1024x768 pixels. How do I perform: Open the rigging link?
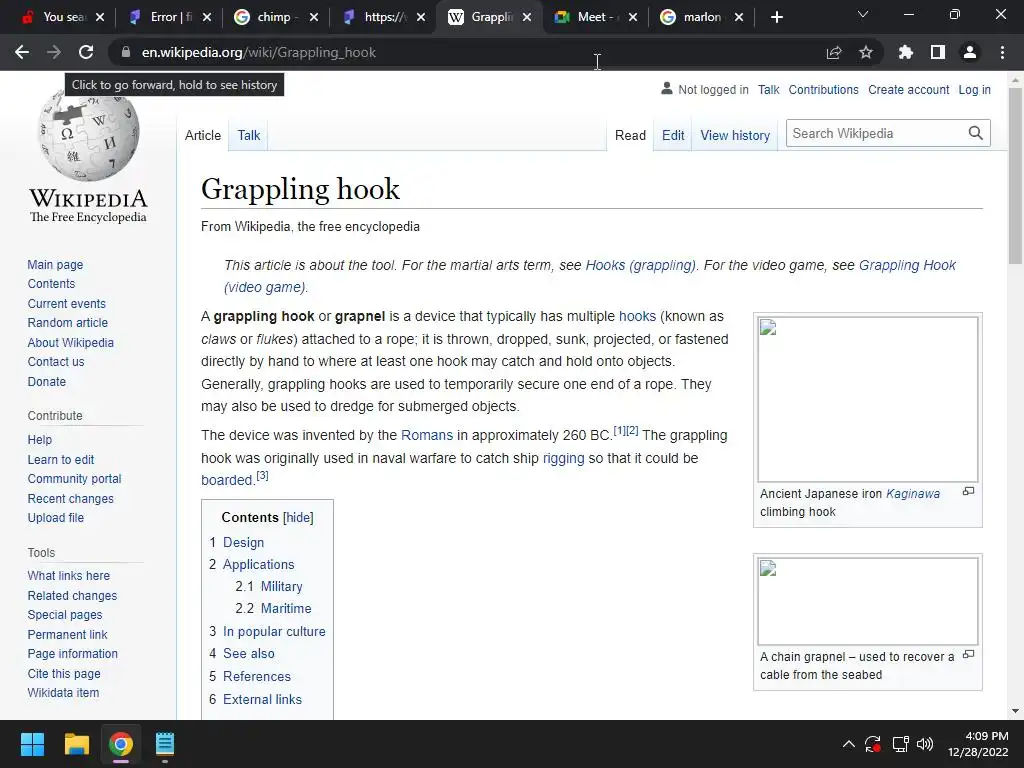564,458
